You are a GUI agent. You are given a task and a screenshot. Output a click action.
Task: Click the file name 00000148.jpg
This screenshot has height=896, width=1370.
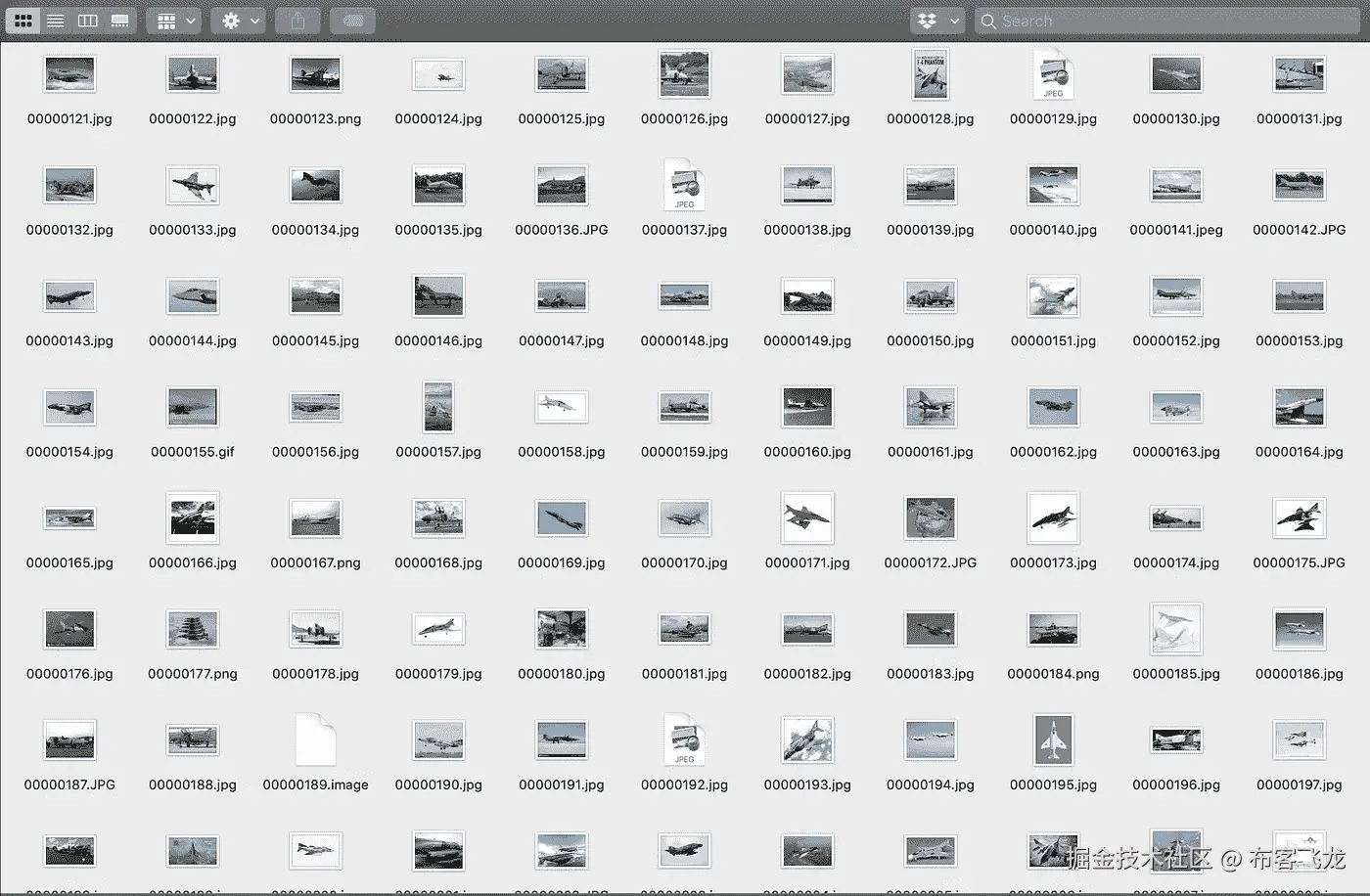tap(684, 341)
